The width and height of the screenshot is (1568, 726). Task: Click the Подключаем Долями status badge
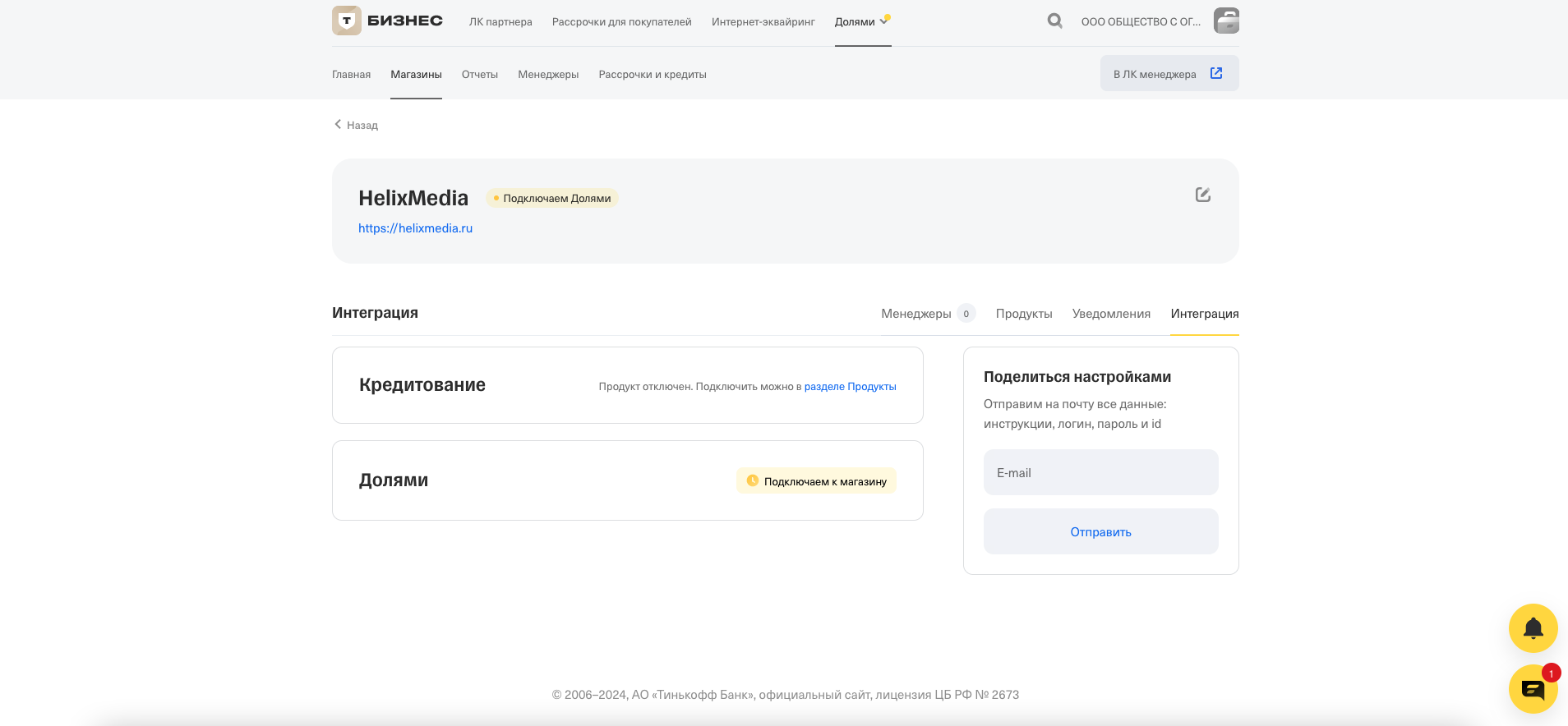coord(552,198)
